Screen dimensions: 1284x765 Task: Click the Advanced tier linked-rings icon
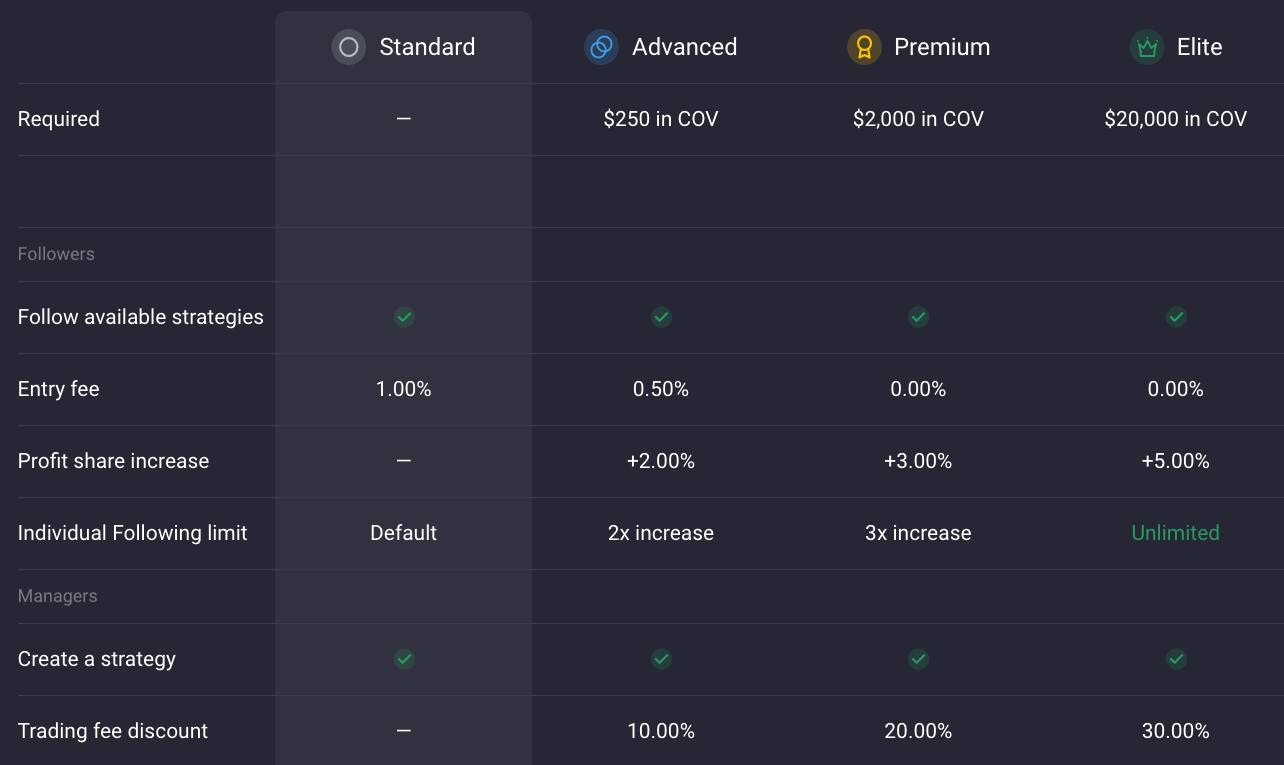click(x=601, y=47)
